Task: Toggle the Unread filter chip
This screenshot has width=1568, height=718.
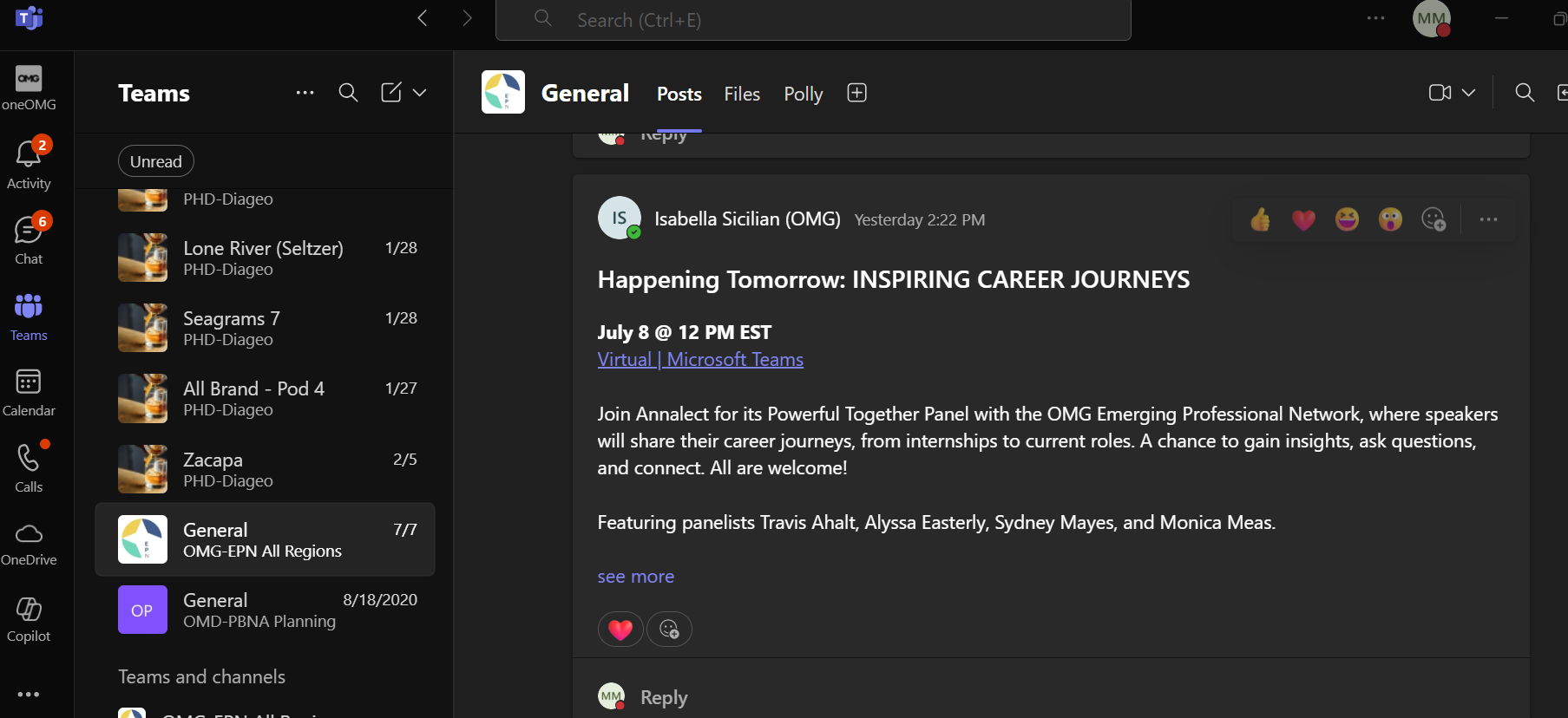Action: tap(156, 161)
